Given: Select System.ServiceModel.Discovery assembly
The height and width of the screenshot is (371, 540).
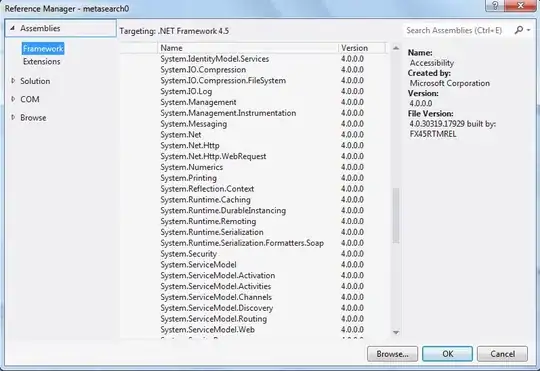Looking at the screenshot, I should (255, 308).
